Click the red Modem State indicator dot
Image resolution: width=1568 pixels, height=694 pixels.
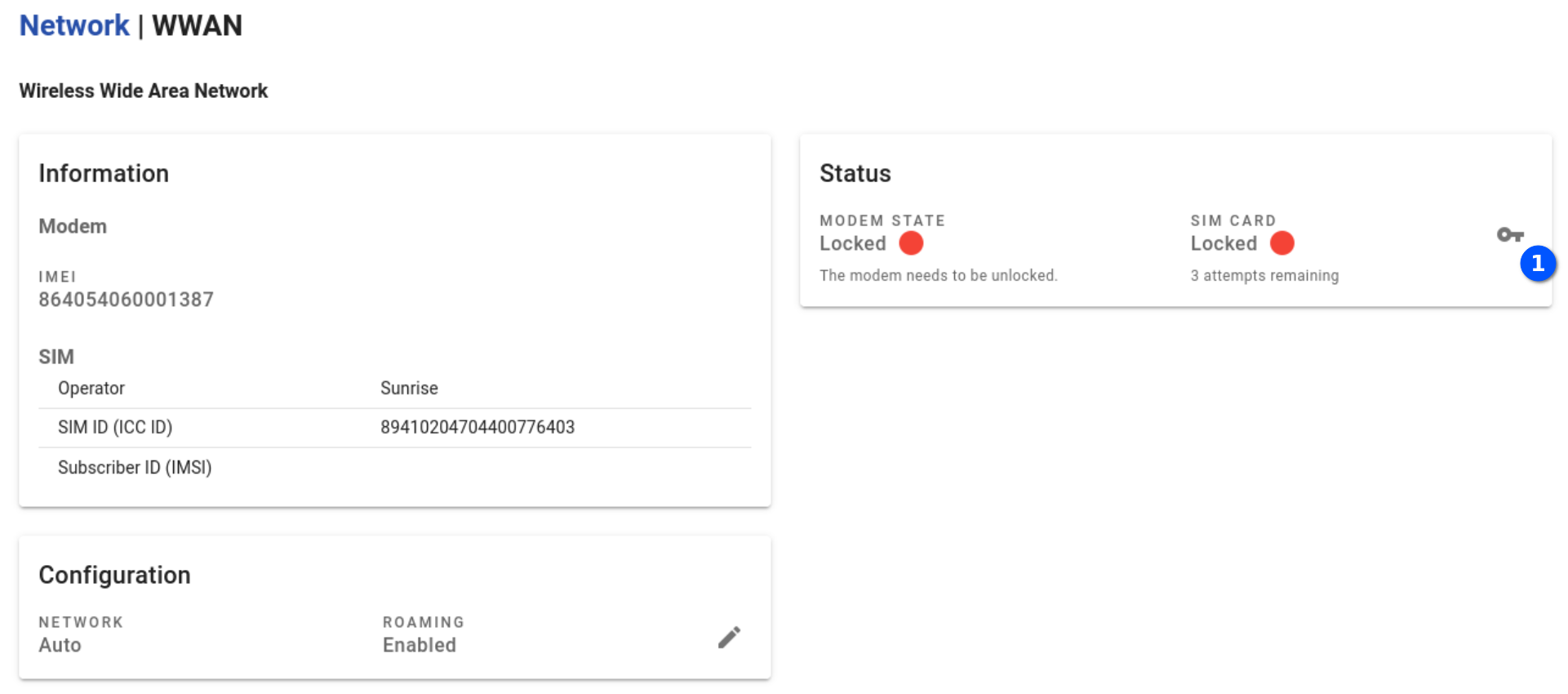point(911,243)
